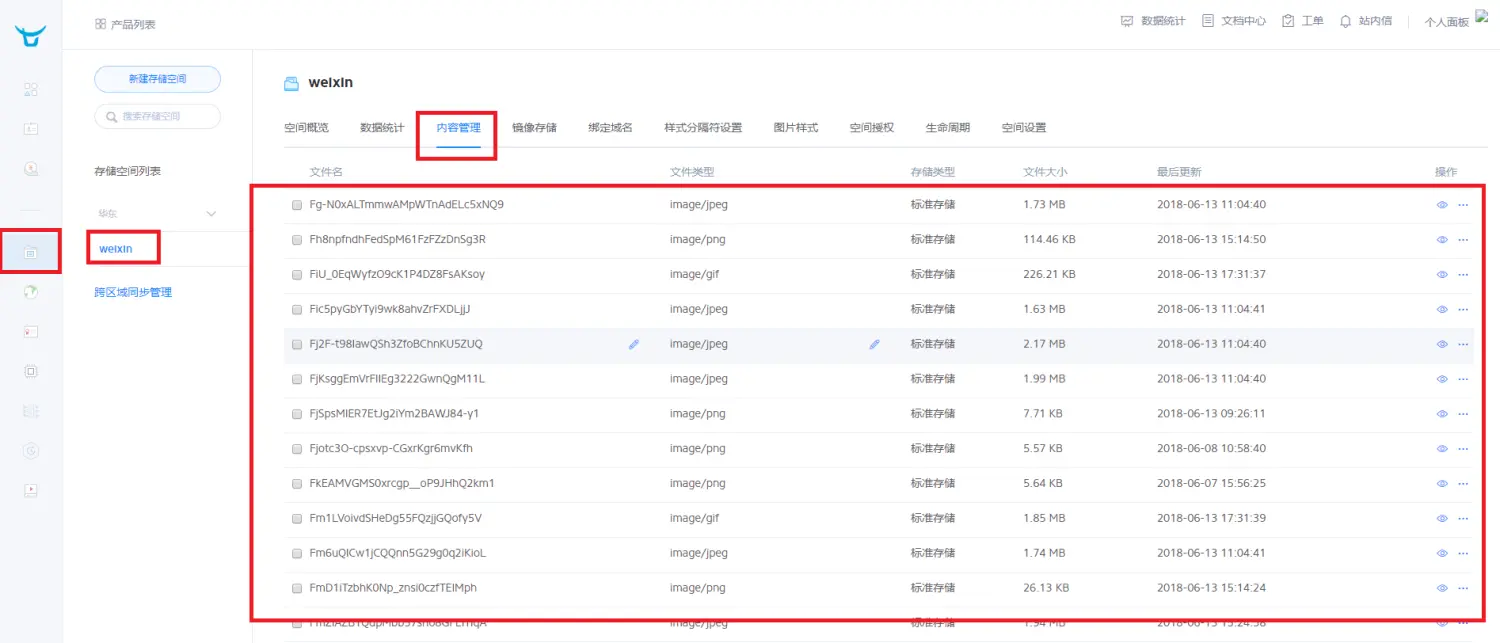
Task: Click the 文件名 column header
Action: pyautogui.click(x=326, y=172)
